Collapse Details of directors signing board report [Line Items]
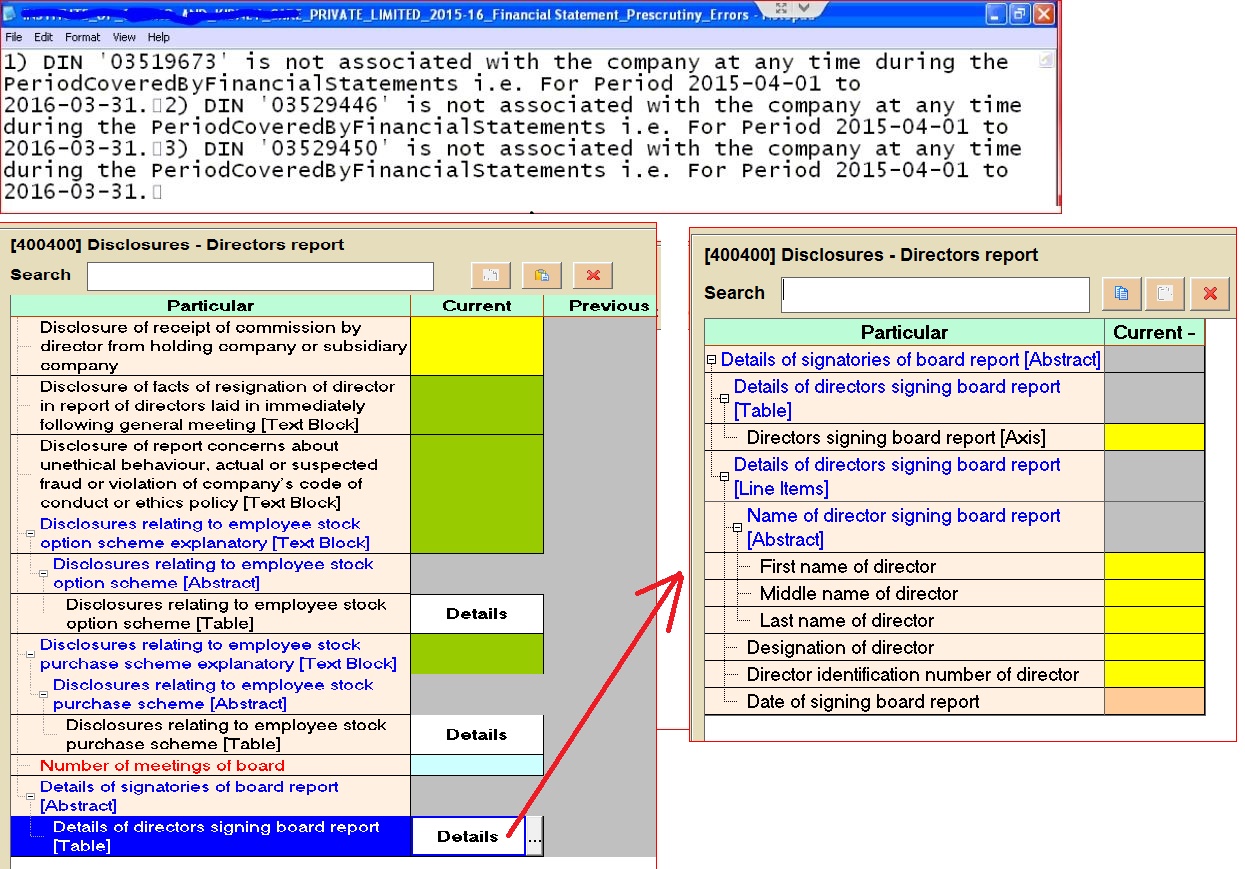This screenshot has width=1245, height=869. 725,477
